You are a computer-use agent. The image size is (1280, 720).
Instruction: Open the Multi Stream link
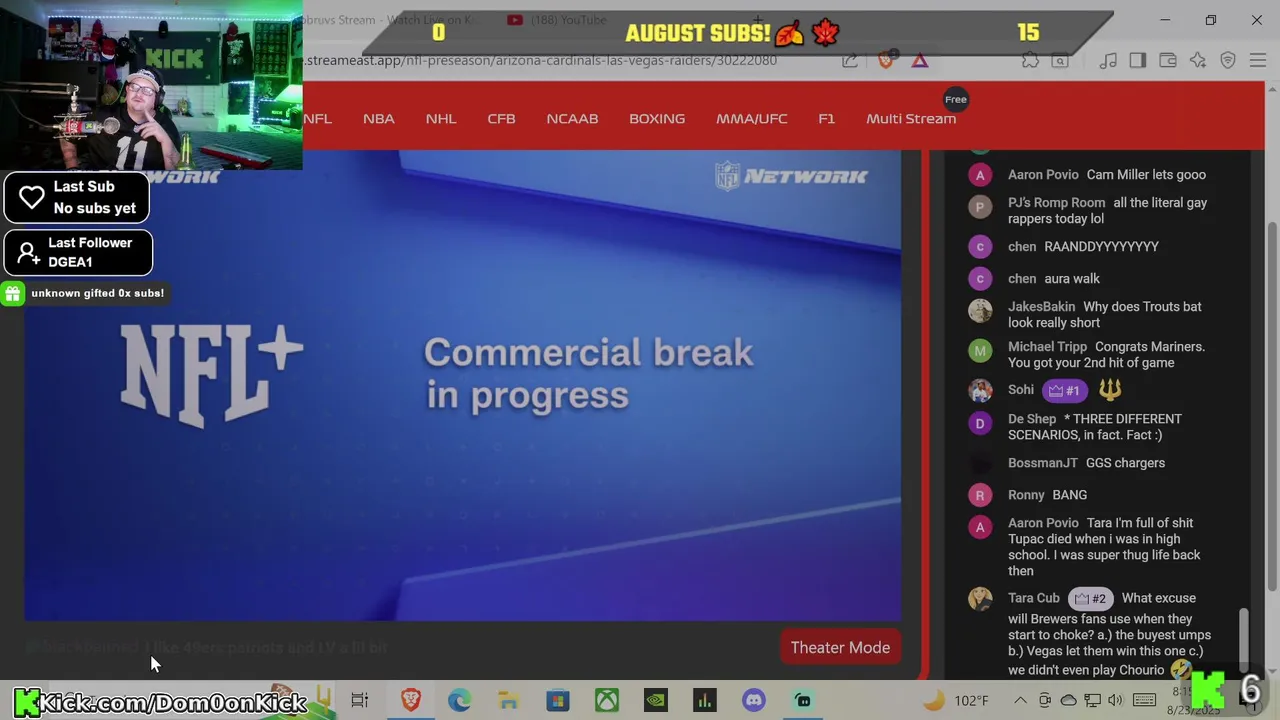click(911, 118)
